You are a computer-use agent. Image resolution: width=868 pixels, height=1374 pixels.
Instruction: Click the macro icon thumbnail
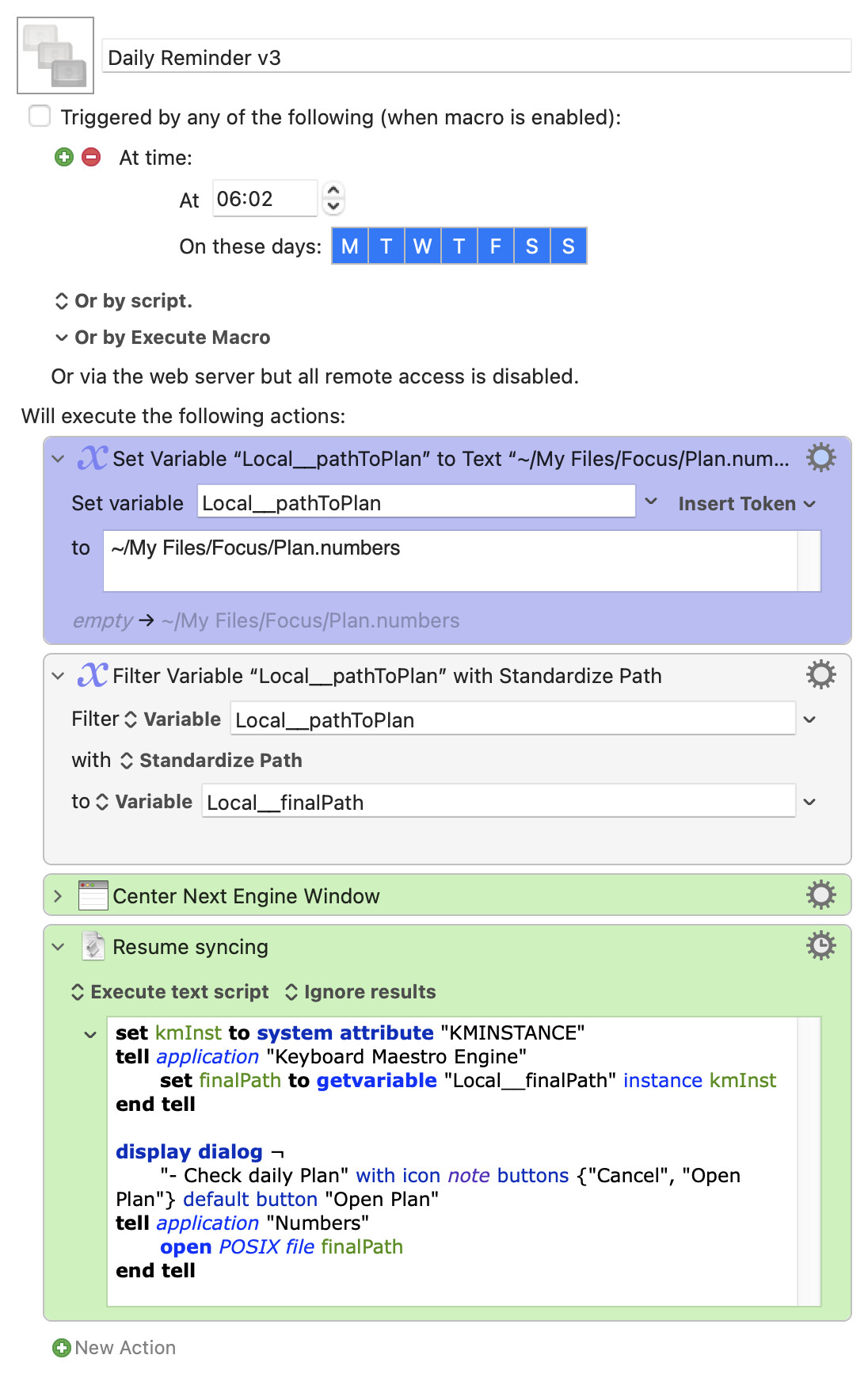click(55, 55)
